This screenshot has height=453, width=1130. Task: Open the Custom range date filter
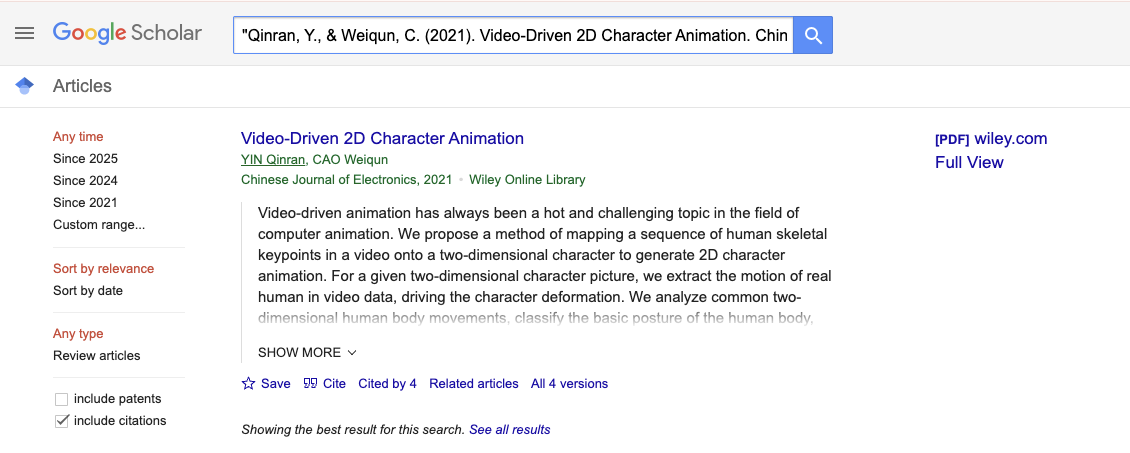coord(99,225)
